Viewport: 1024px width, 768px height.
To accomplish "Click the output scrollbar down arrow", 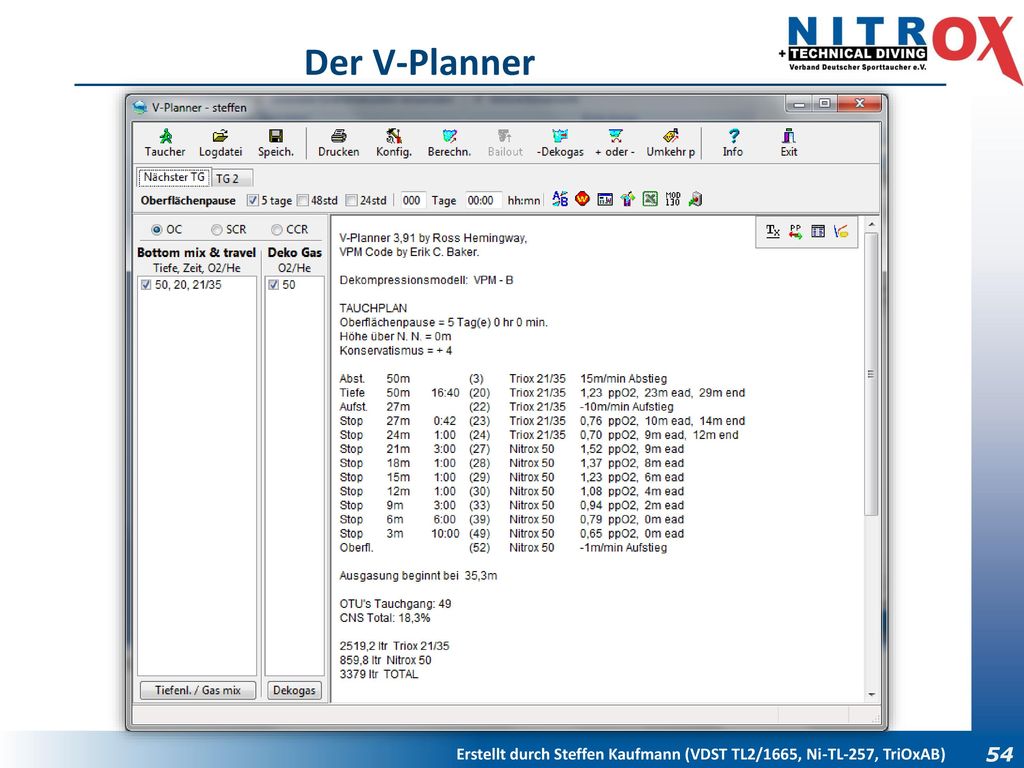I will (x=872, y=695).
